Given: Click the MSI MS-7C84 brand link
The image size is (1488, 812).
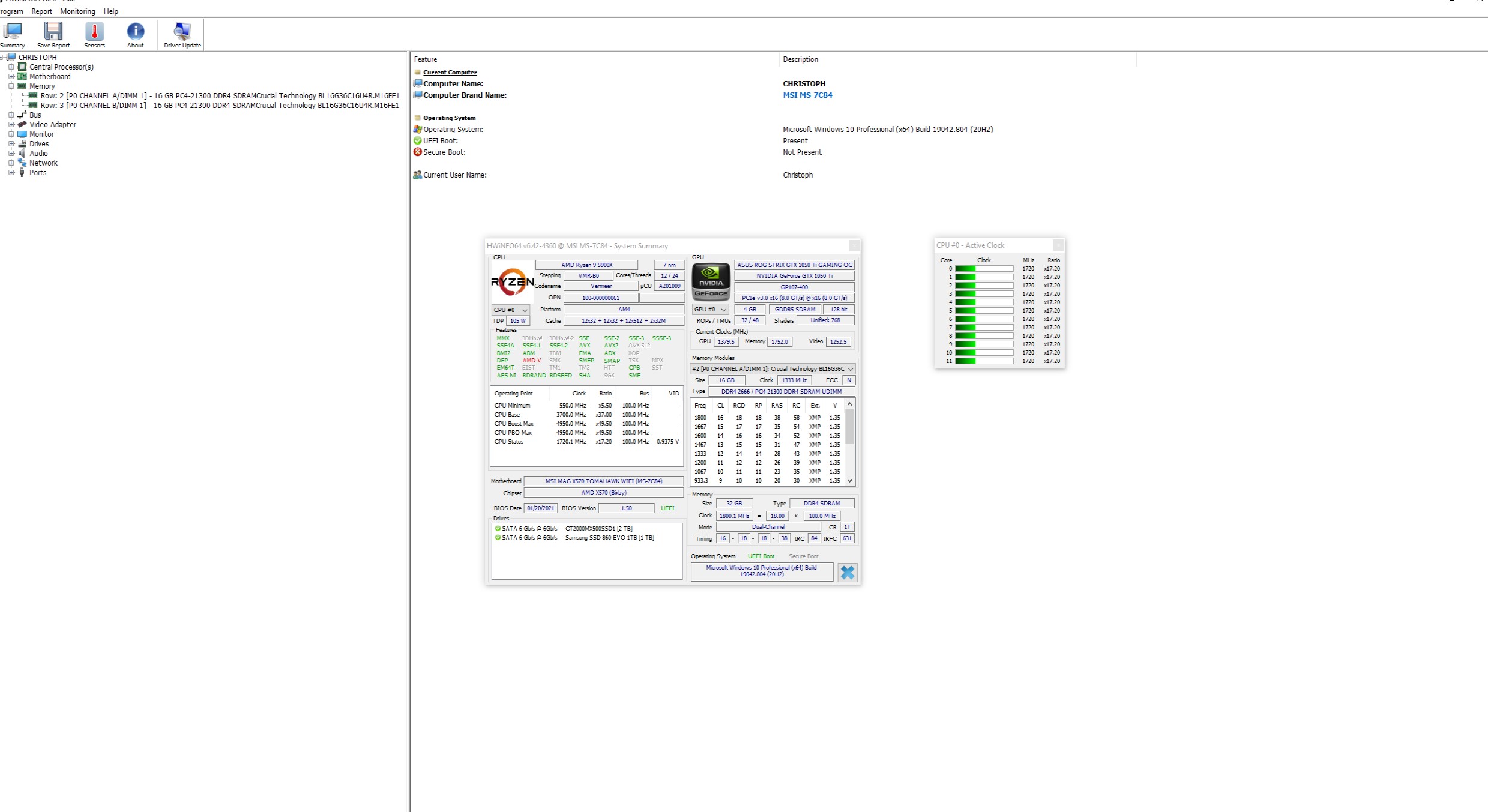Looking at the screenshot, I should coord(807,95).
